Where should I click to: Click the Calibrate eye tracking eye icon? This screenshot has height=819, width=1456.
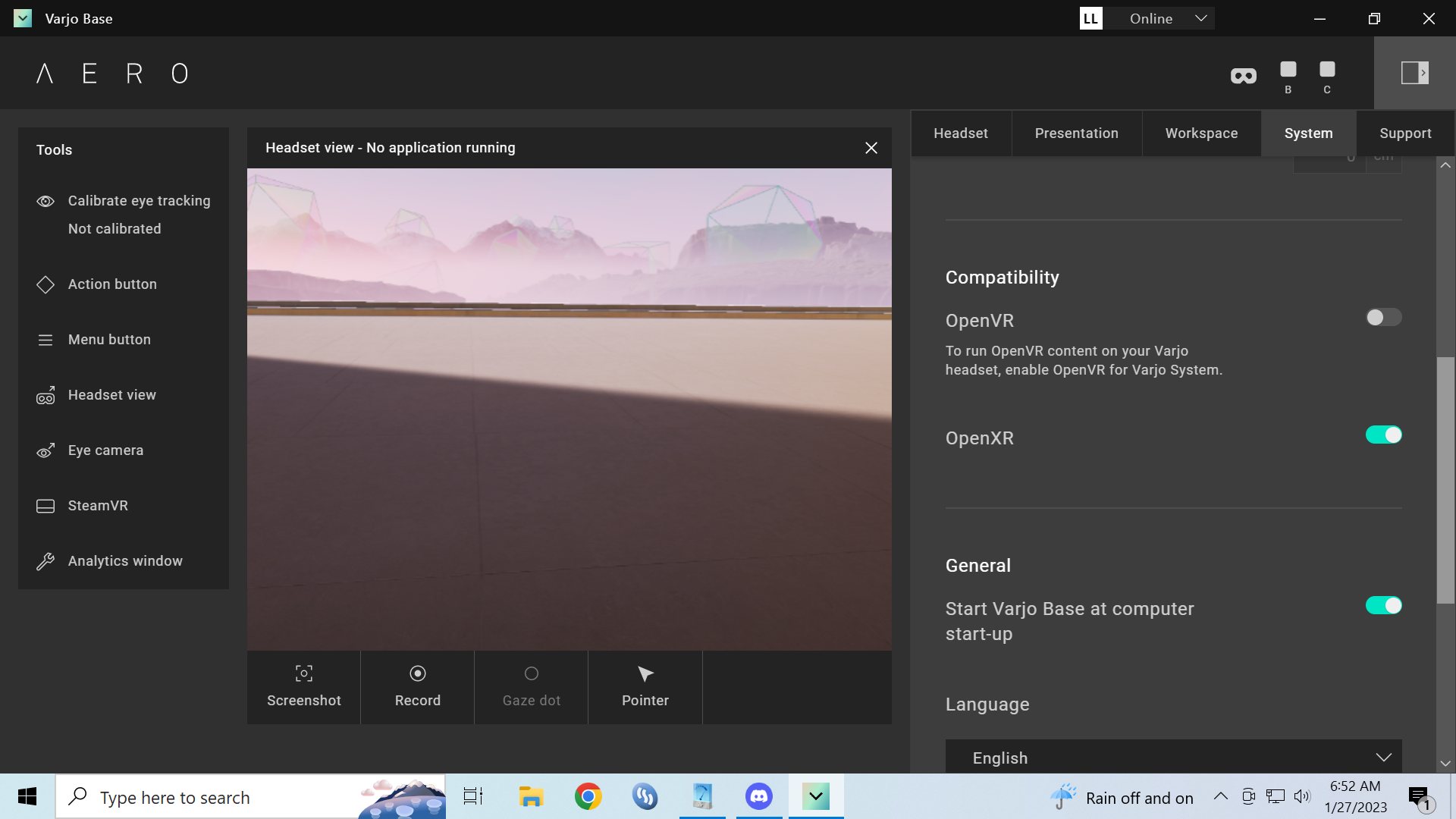[x=45, y=201]
